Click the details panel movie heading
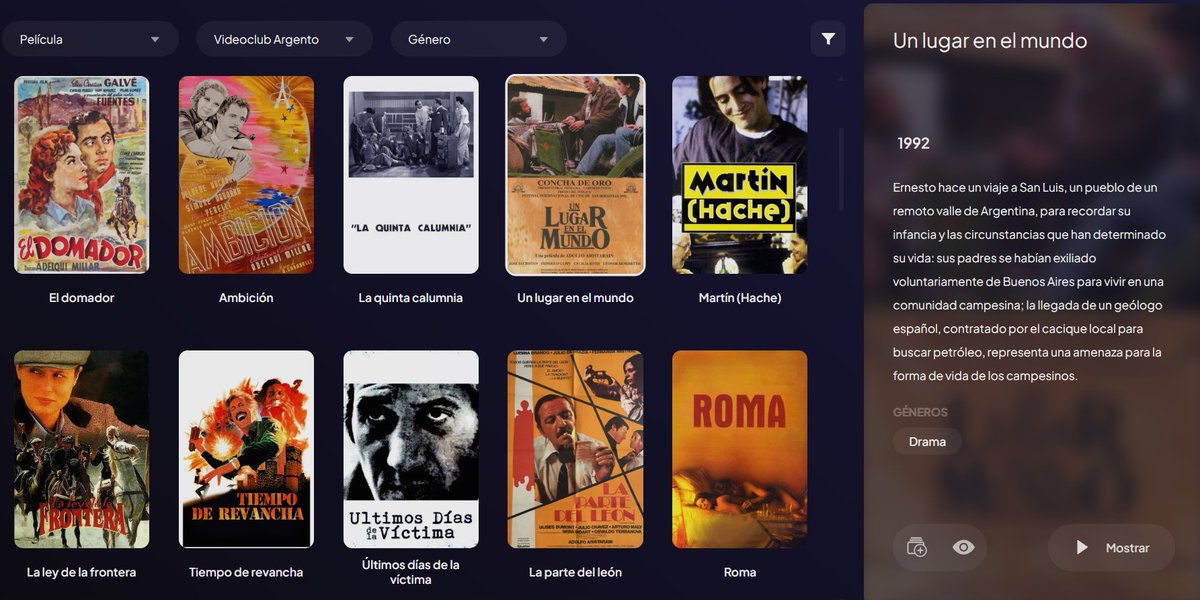Viewport: 1200px width, 600px height. coord(990,41)
